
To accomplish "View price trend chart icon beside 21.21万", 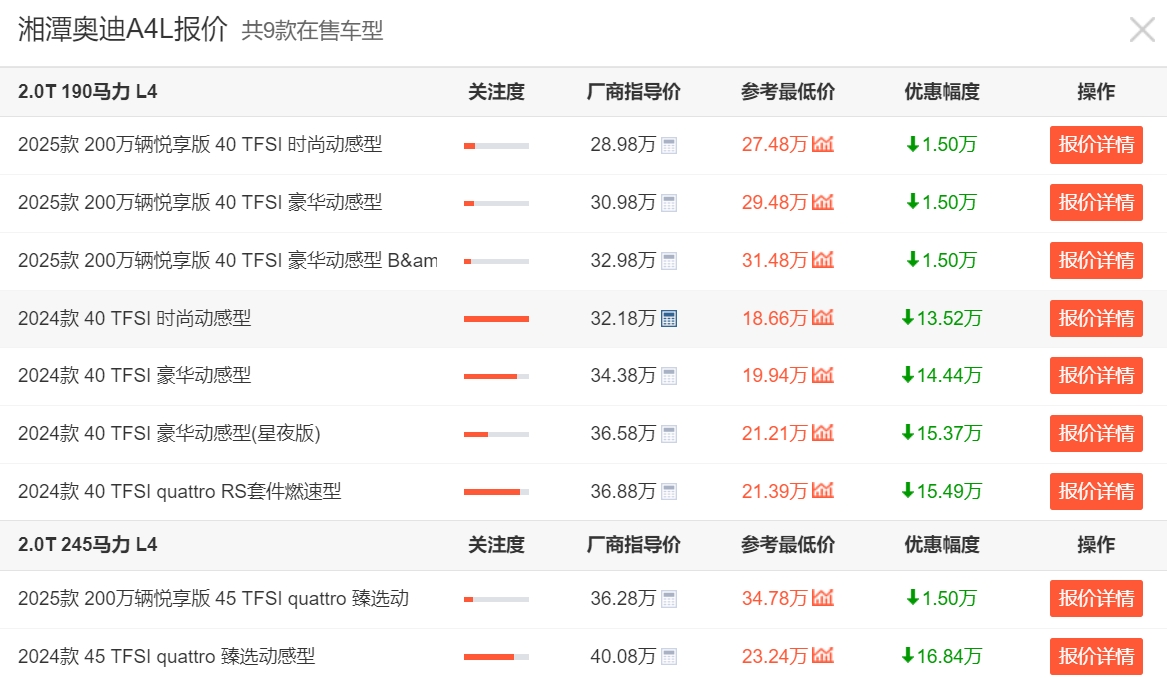I will click(822, 432).
